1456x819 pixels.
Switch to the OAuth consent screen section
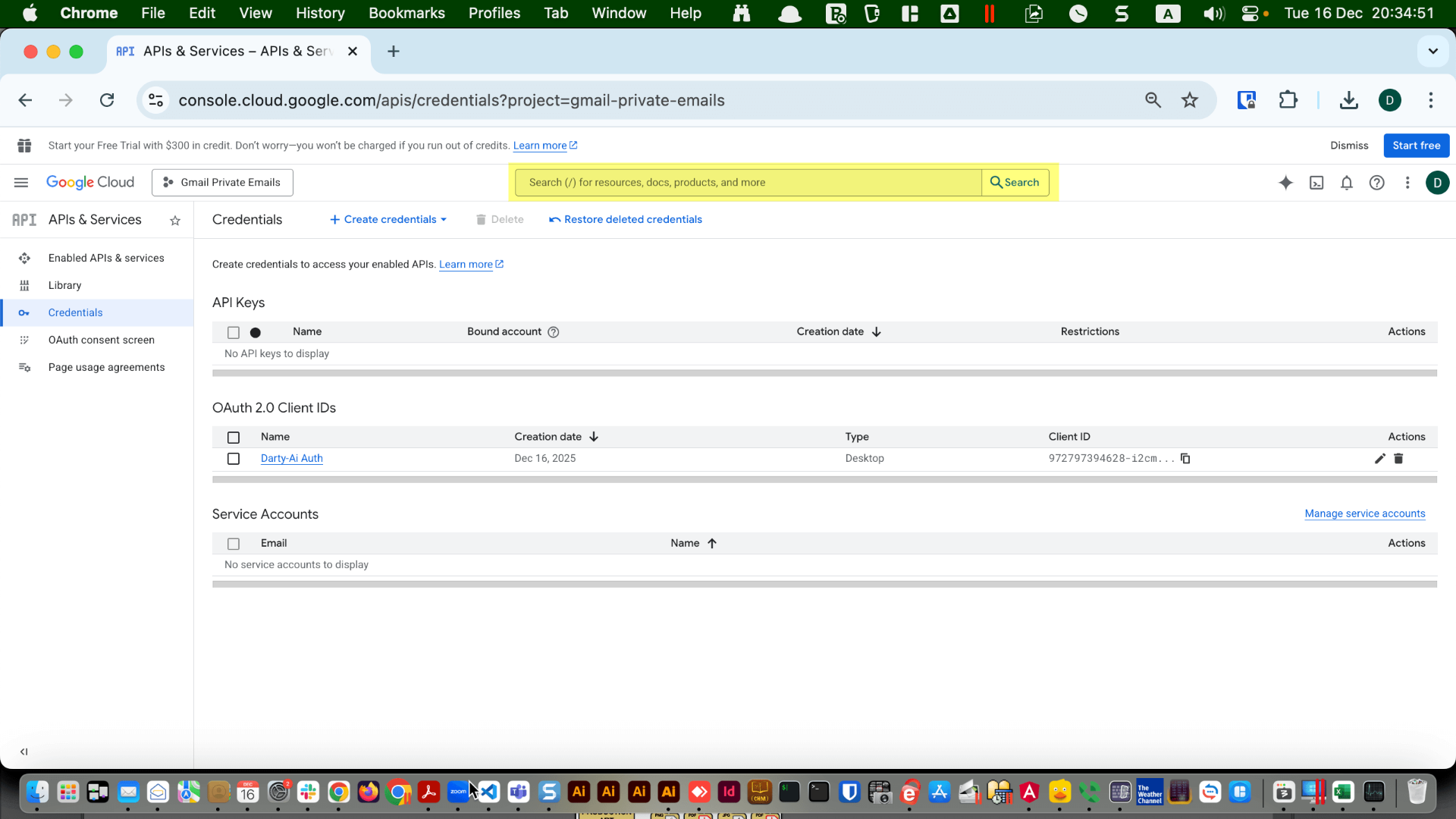[x=101, y=339]
